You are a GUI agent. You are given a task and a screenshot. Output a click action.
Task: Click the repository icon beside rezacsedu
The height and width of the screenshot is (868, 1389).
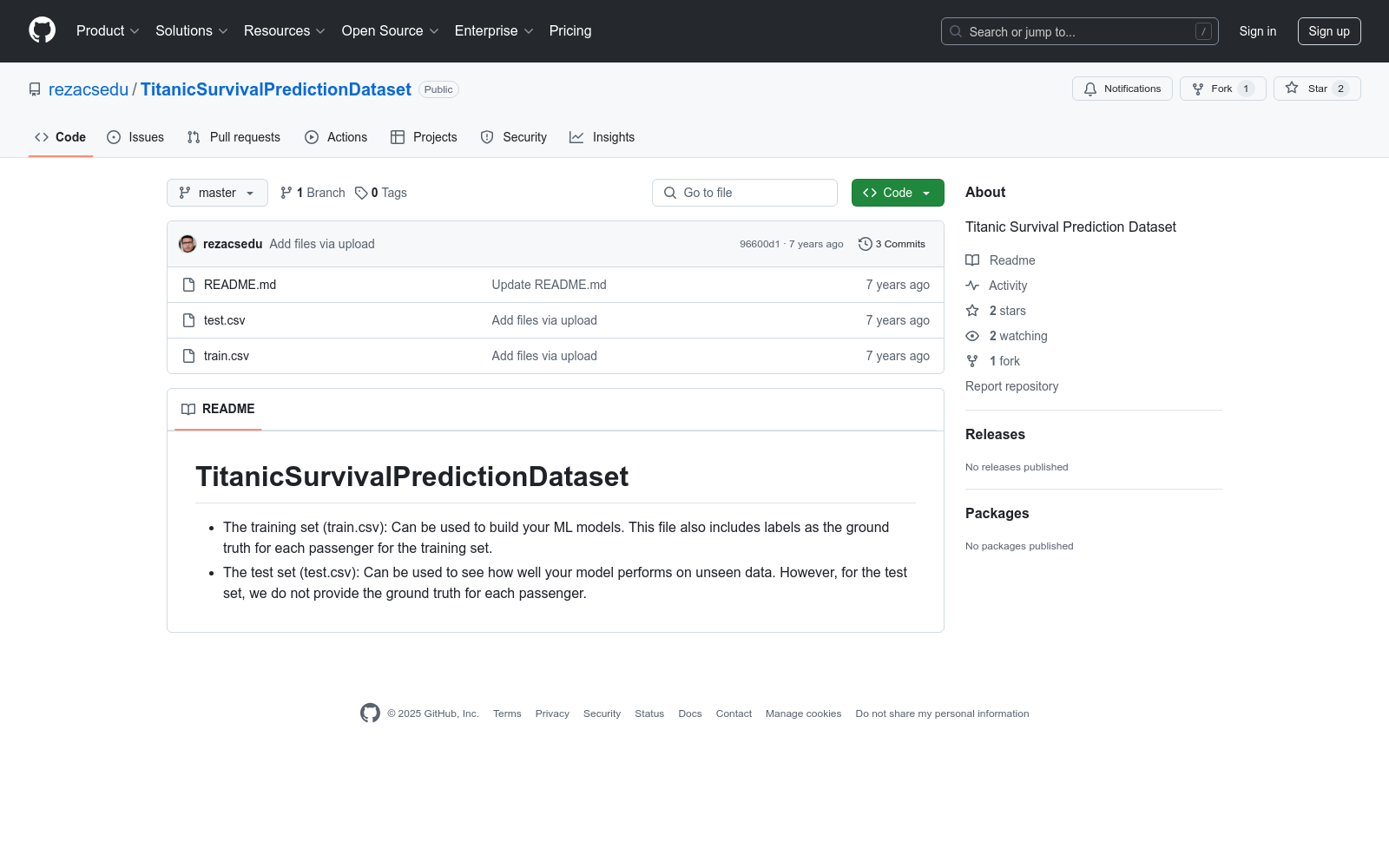(x=35, y=89)
